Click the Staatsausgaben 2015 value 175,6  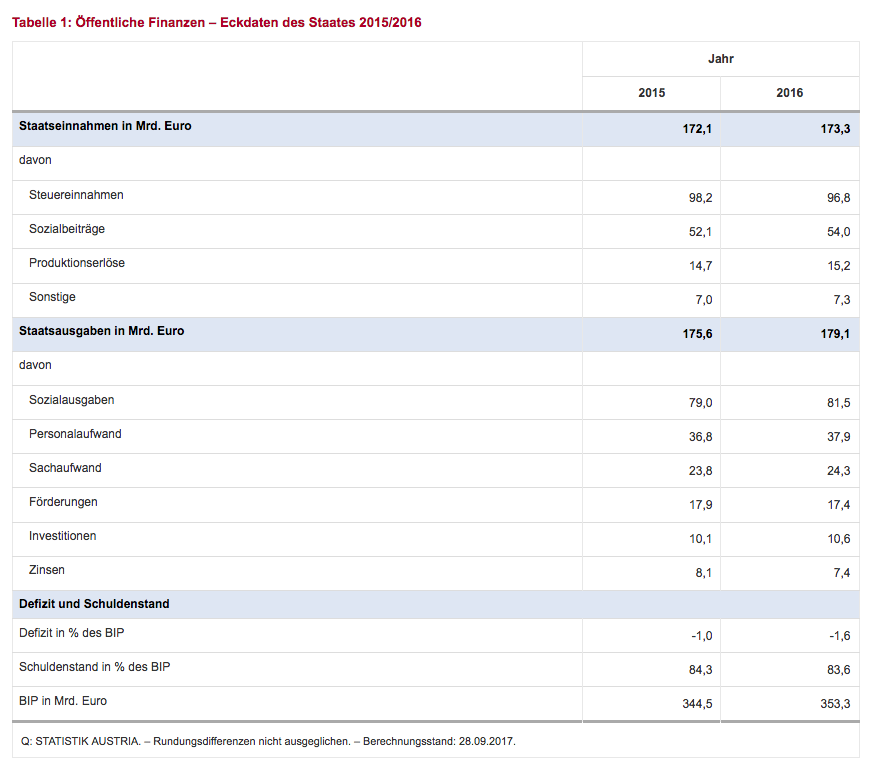point(697,334)
